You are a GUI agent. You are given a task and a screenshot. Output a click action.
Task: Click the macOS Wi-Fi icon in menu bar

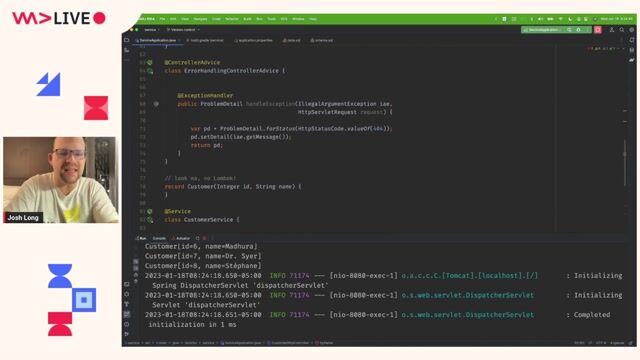tap(560, 19)
